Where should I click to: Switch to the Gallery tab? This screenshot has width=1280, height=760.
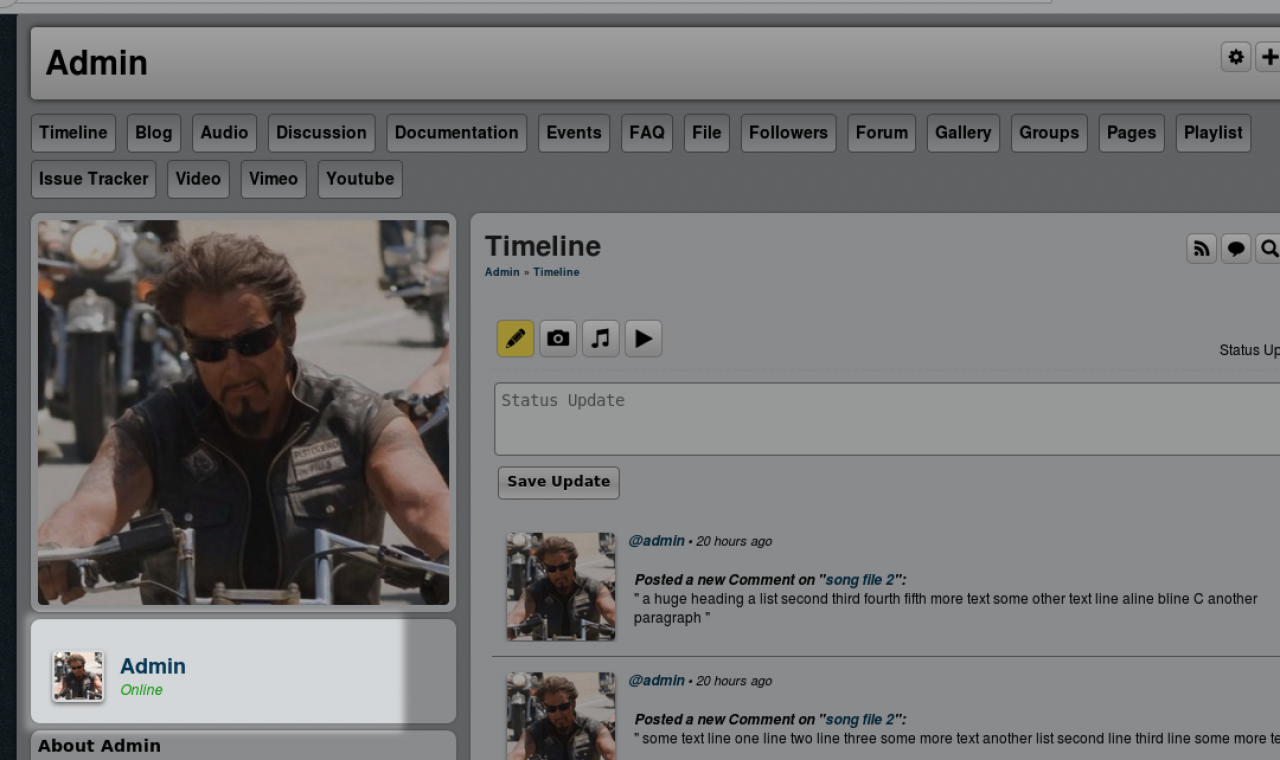(963, 133)
